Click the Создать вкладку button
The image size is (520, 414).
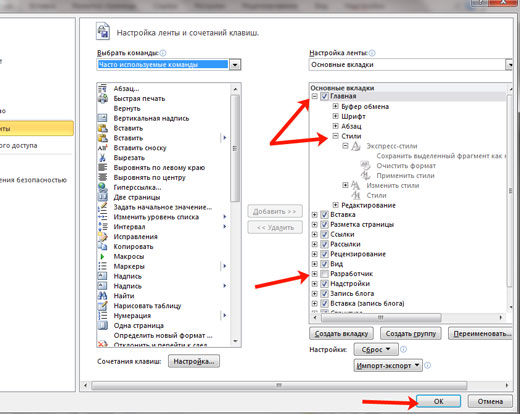click(341, 333)
